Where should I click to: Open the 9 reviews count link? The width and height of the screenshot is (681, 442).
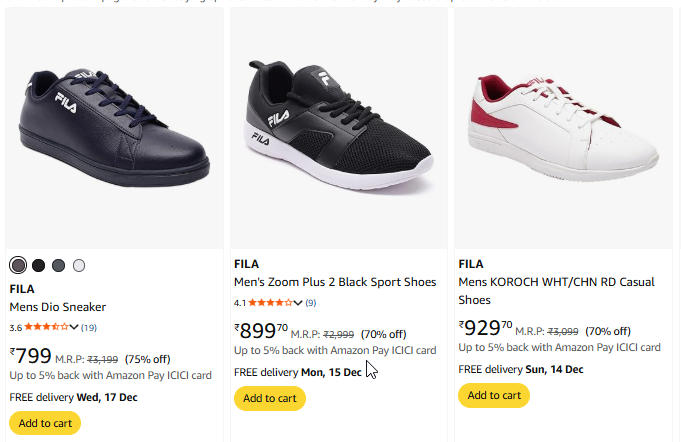tap(311, 302)
